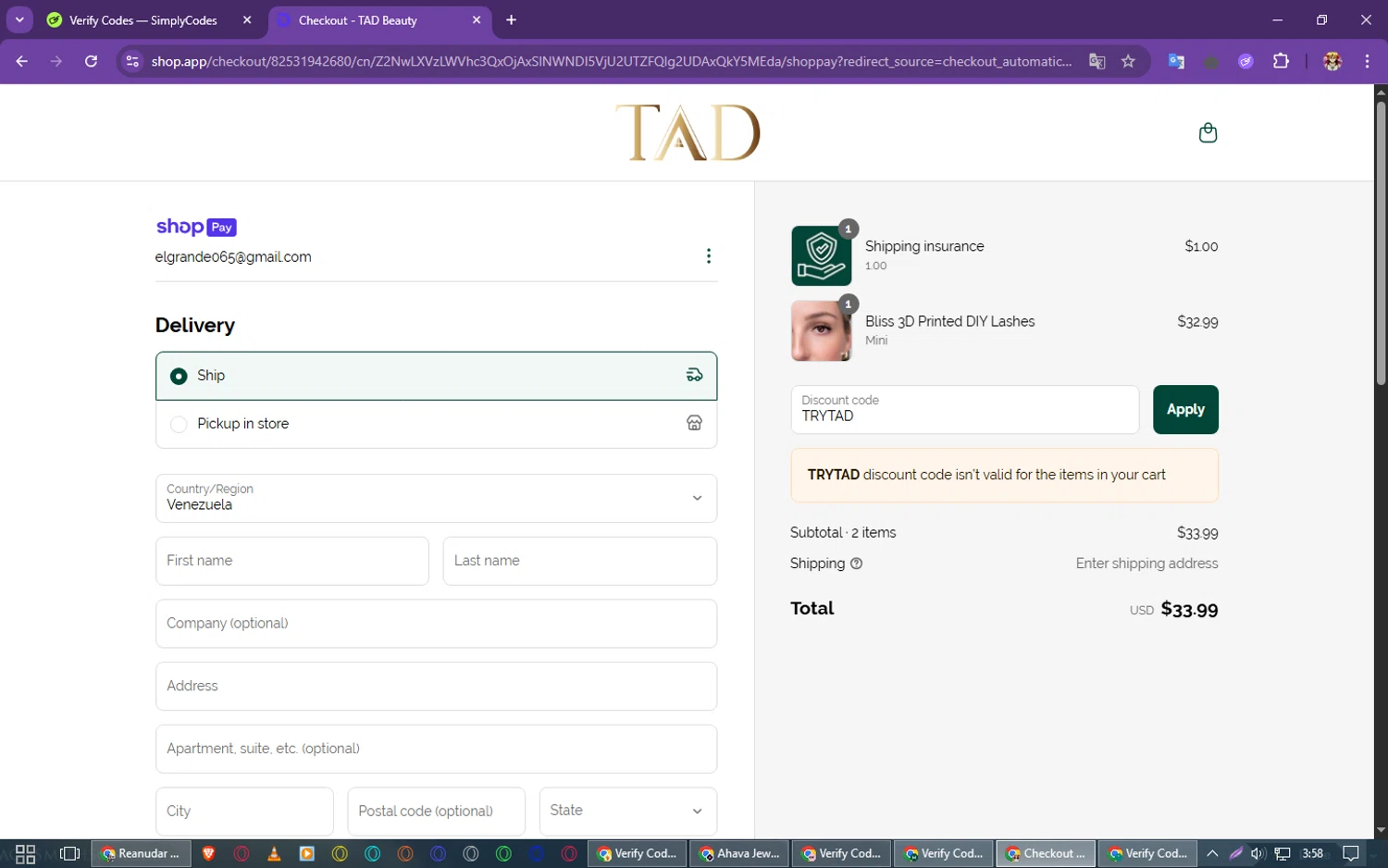Open VLC media player from taskbar
This screenshot has width=1388, height=868.
click(274, 853)
